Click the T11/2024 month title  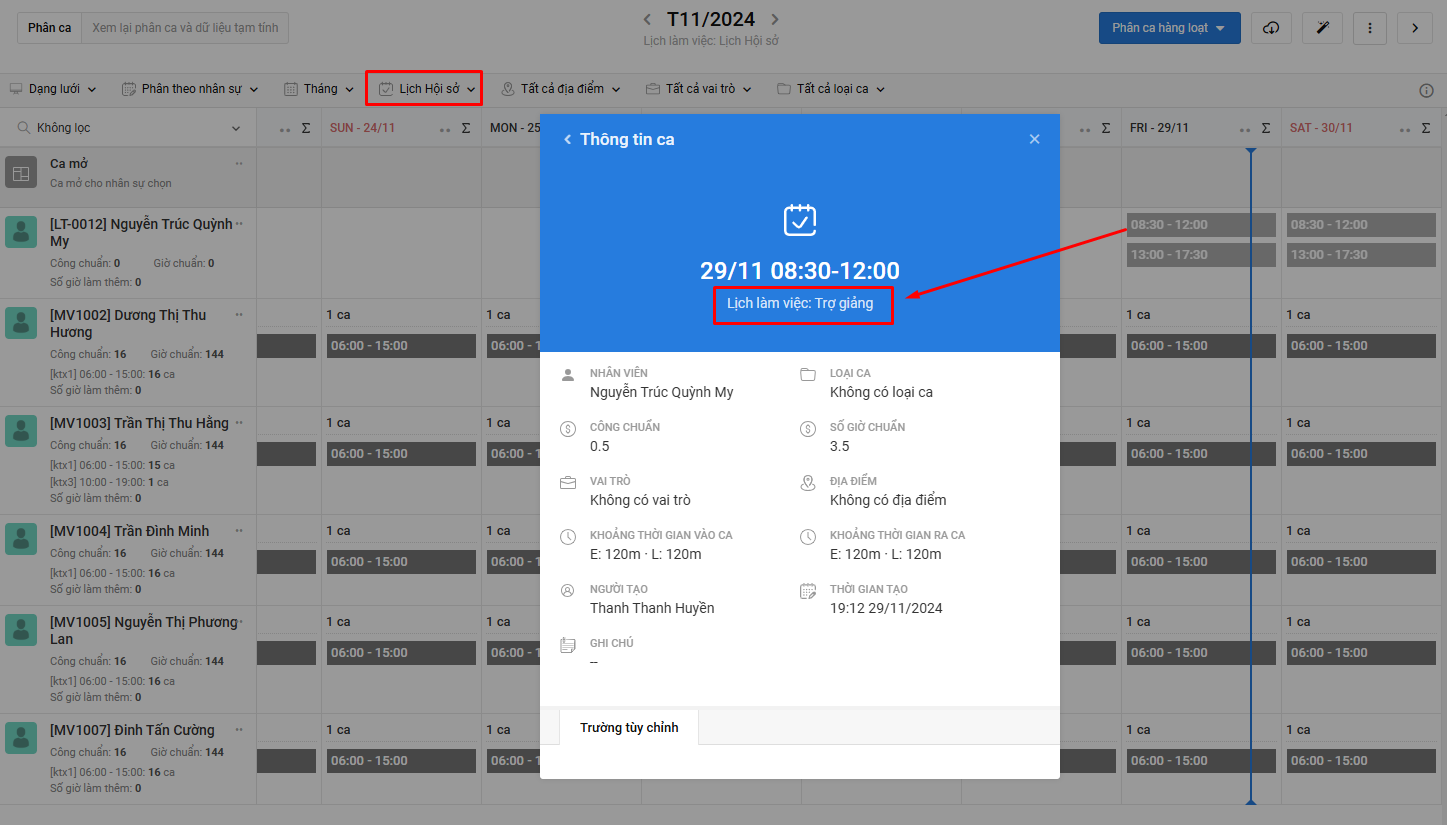[x=711, y=19]
